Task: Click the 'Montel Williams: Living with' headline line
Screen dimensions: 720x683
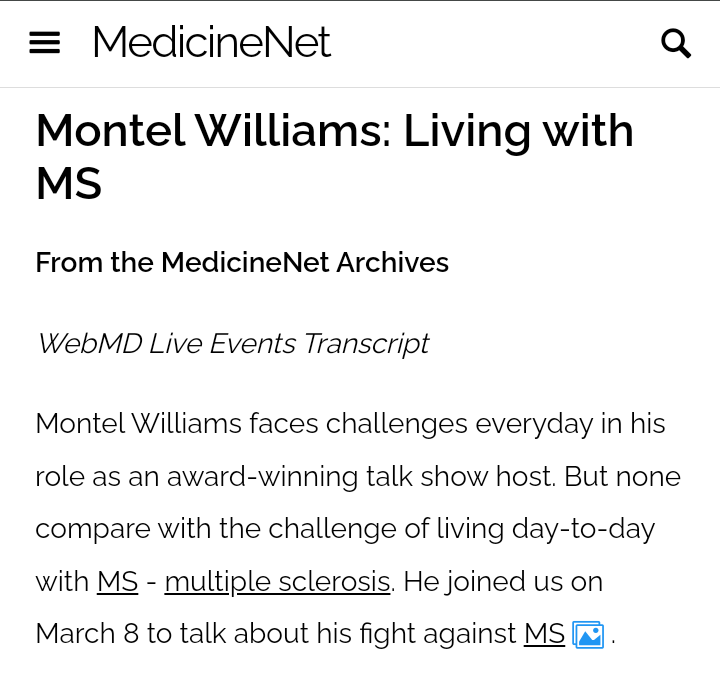Action: point(334,131)
